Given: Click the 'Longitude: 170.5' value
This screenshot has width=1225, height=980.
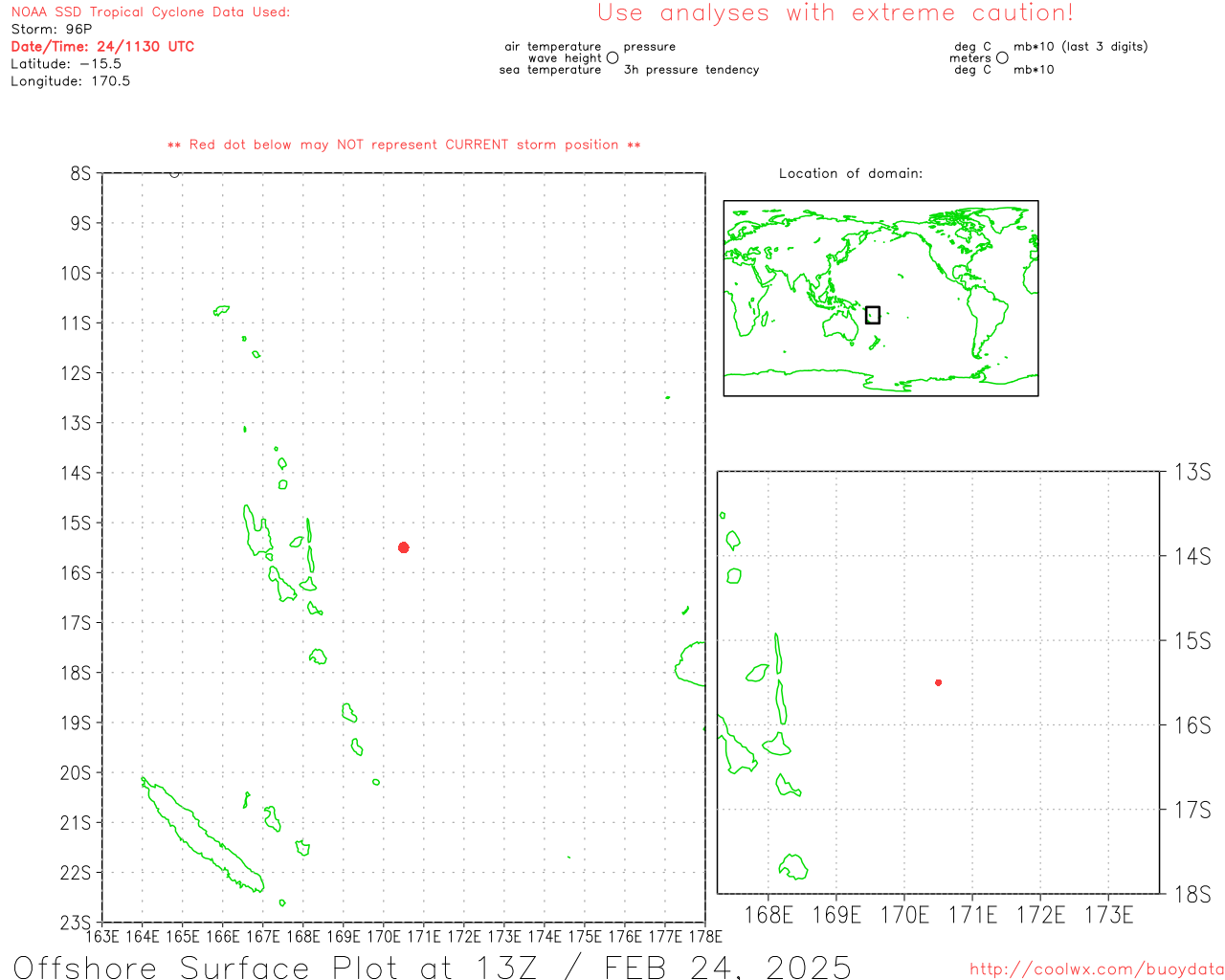Looking at the screenshot, I should tap(71, 81).
